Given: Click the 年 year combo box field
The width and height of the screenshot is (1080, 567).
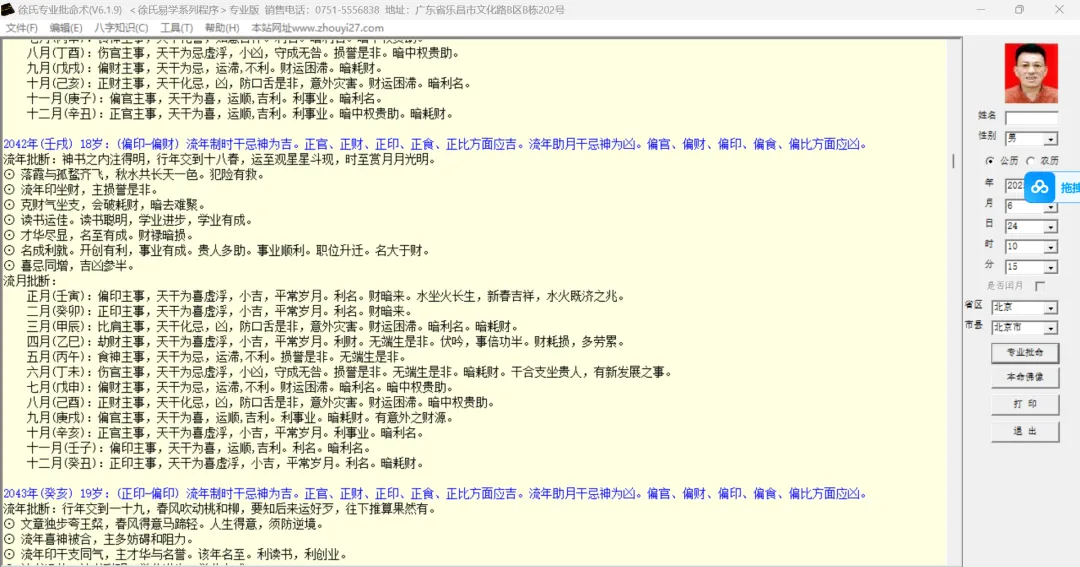Looking at the screenshot, I should point(1015,185).
